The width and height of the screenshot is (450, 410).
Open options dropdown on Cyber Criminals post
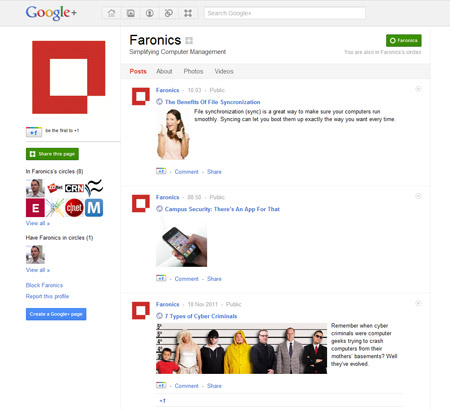418,303
